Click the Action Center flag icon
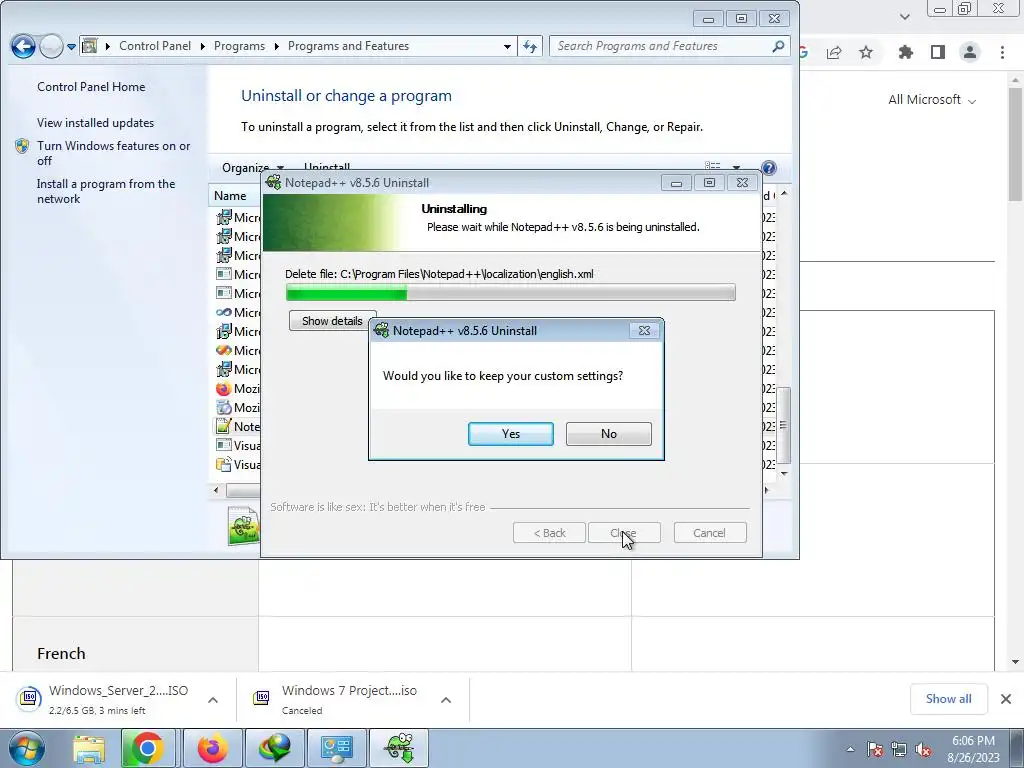1024x768 pixels. click(x=875, y=749)
